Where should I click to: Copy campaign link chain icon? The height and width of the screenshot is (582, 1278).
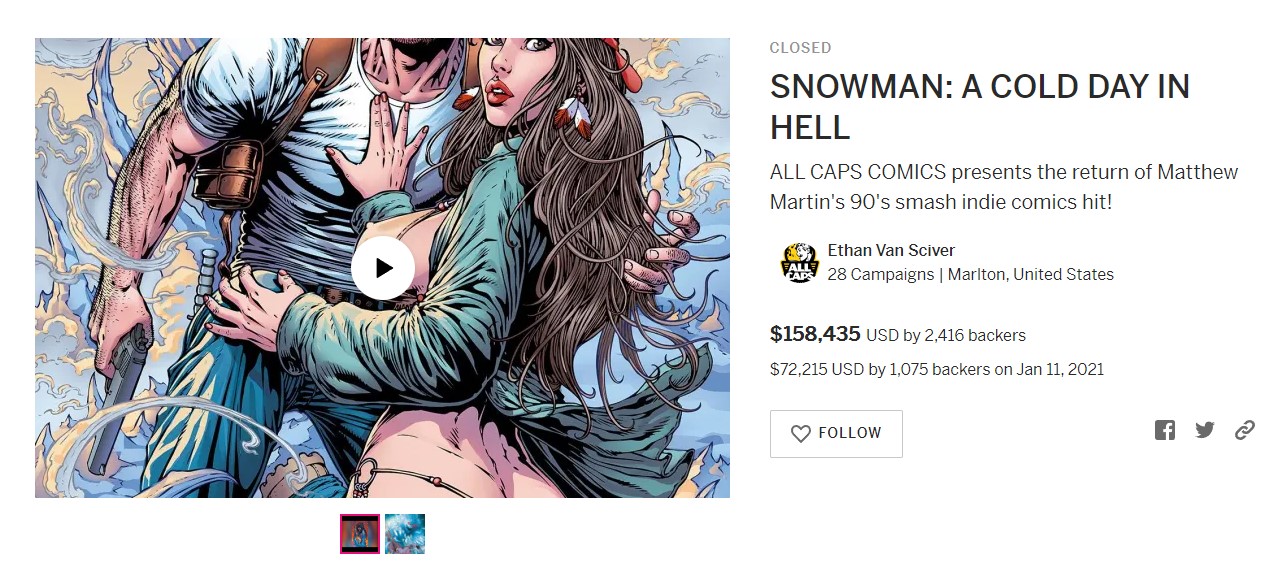click(x=1245, y=430)
